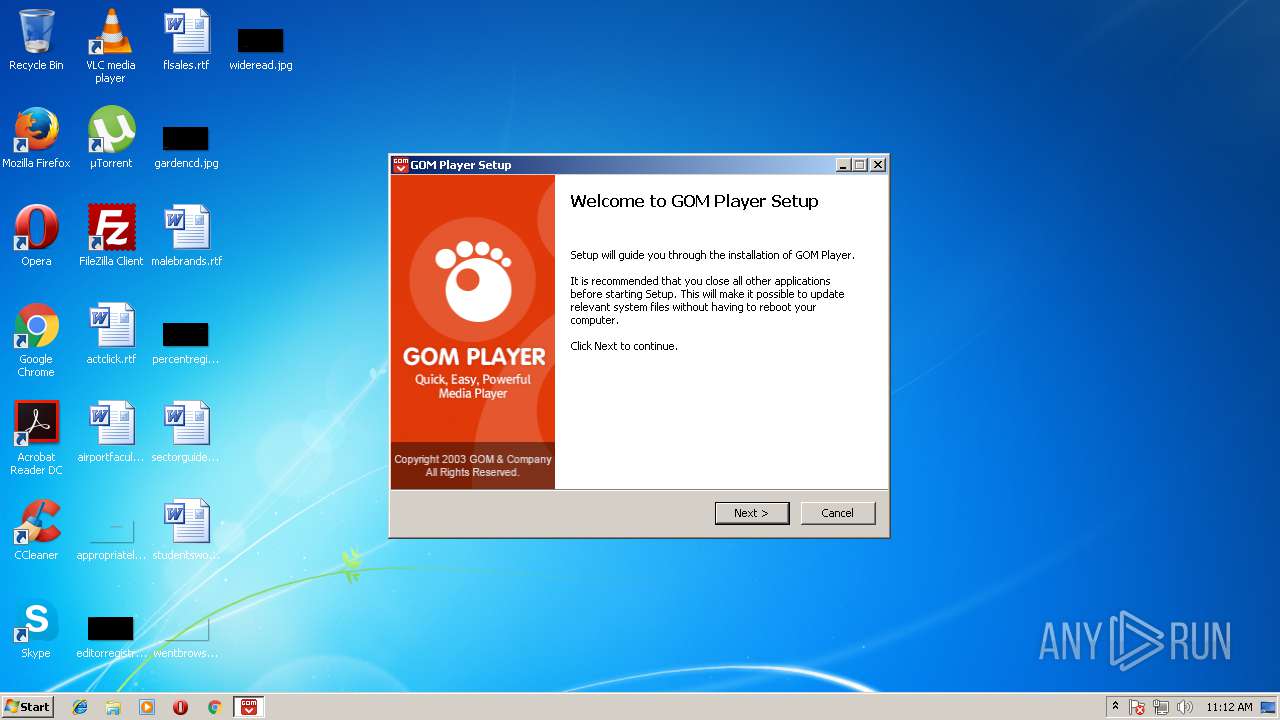This screenshot has height=720, width=1280.
Task: Select the editorregistr... desktop file
Action: coord(111,636)
